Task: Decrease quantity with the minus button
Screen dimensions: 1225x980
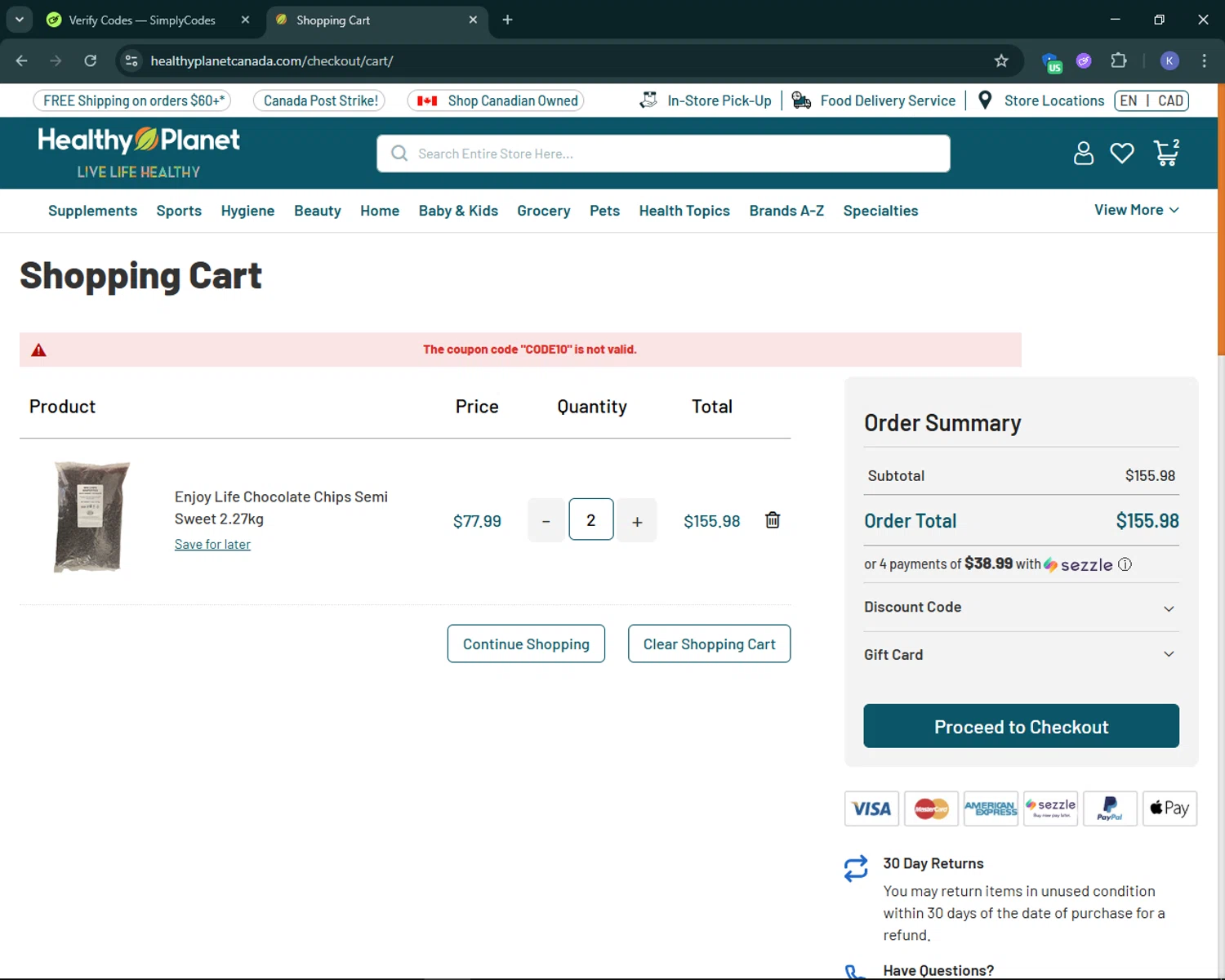Action: point(546,520)
